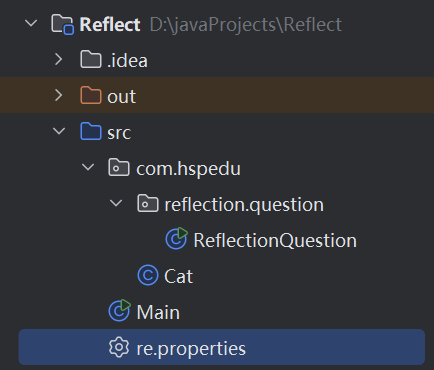This screenshot has width=434, height=370.
Task: Click the .idea folder icon
Action: pos(91,60)
